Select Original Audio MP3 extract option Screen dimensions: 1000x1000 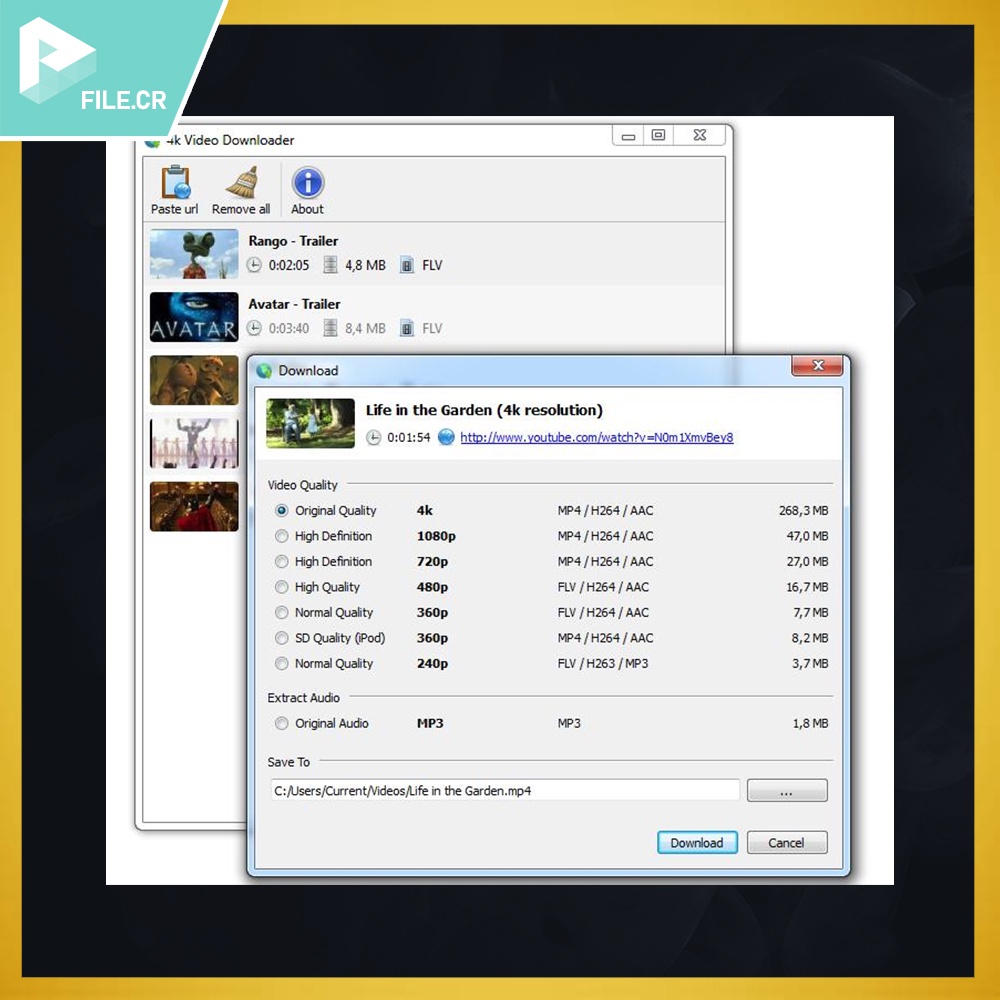coord(281,724)
